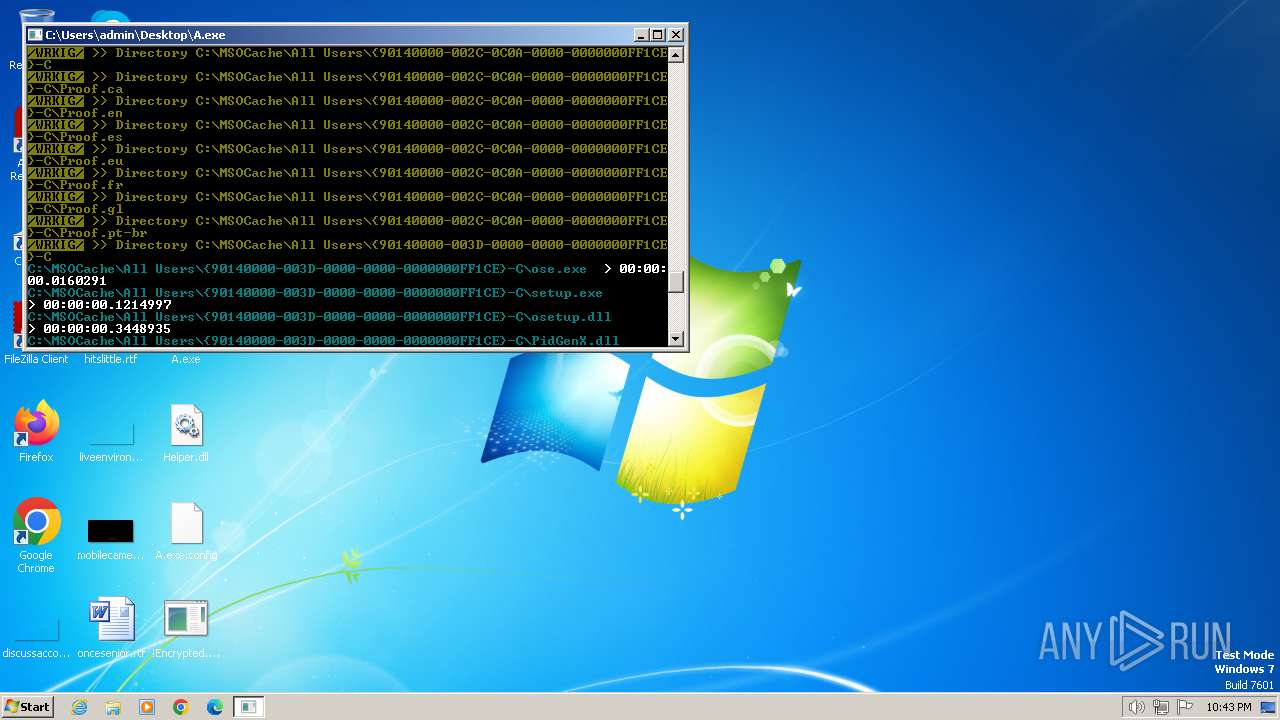Click the A.exe console taskbar button
The height and width of the screenshot is (720, 1280).
click(x=249, y=707)
